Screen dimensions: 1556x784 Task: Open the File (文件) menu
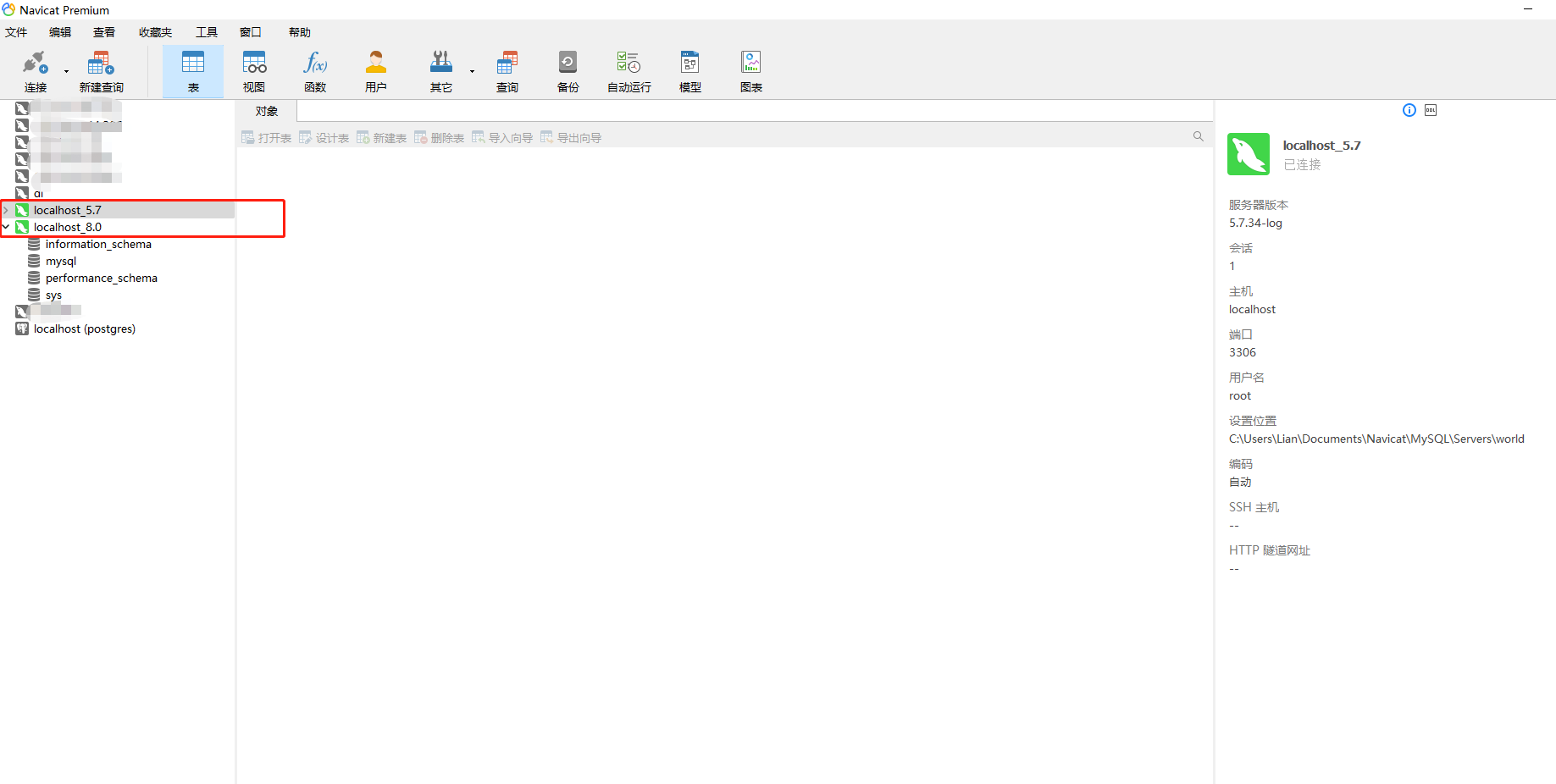point(16,32)
